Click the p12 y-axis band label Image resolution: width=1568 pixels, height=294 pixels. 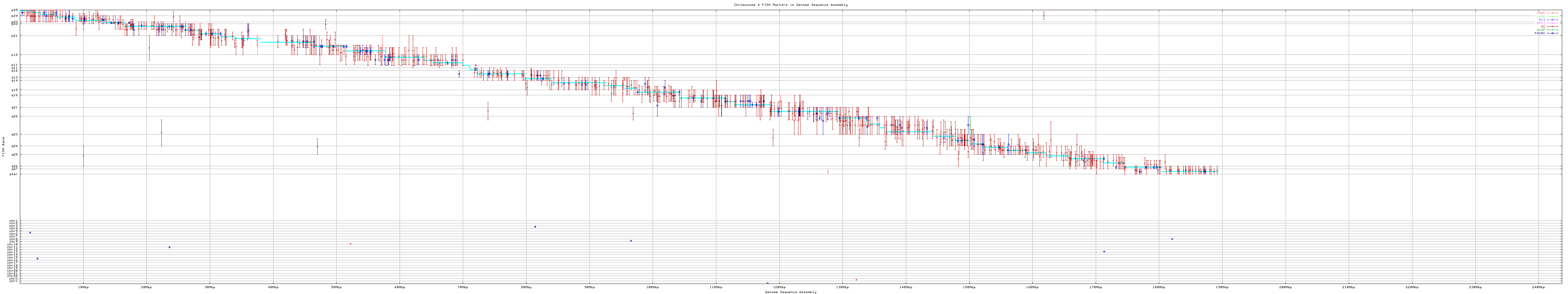(x=14, y=55)
